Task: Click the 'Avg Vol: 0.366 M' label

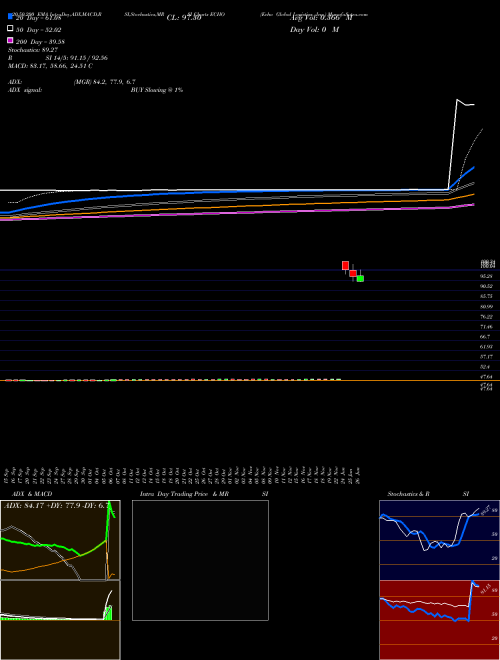Action: point(321,18)
